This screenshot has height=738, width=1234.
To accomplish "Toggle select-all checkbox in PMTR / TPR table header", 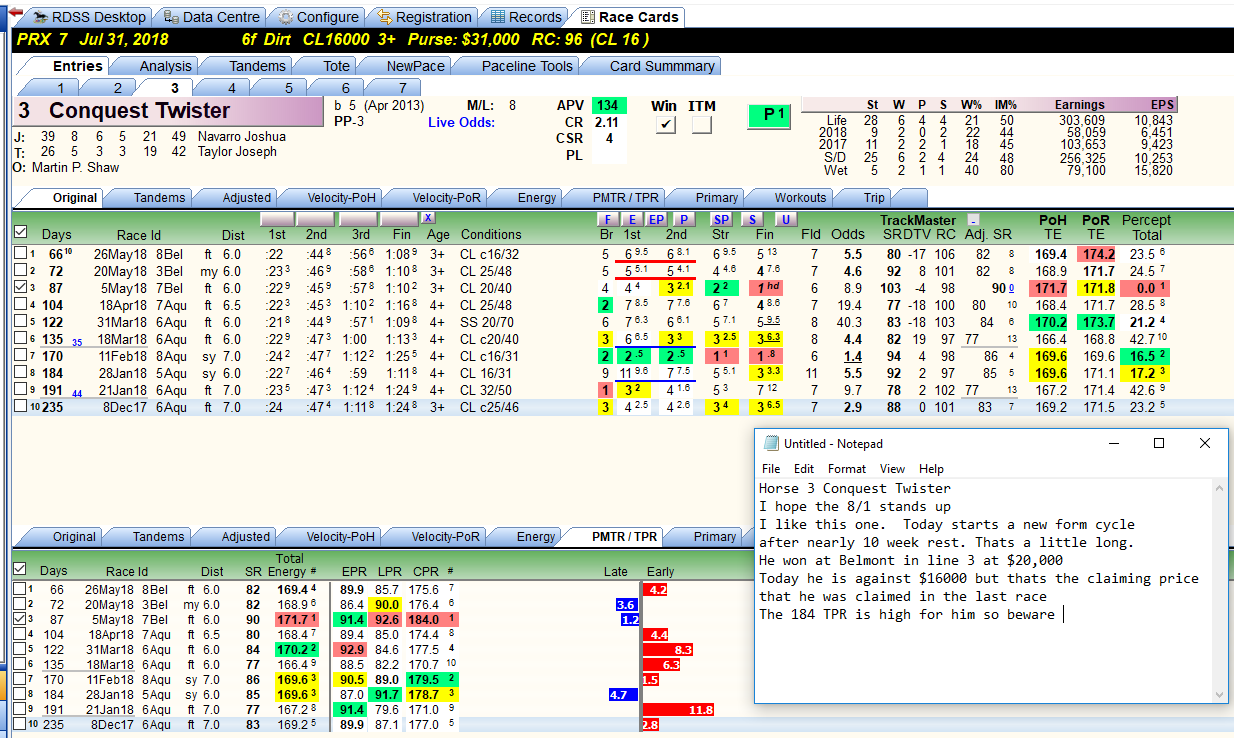I will (21, 569).
